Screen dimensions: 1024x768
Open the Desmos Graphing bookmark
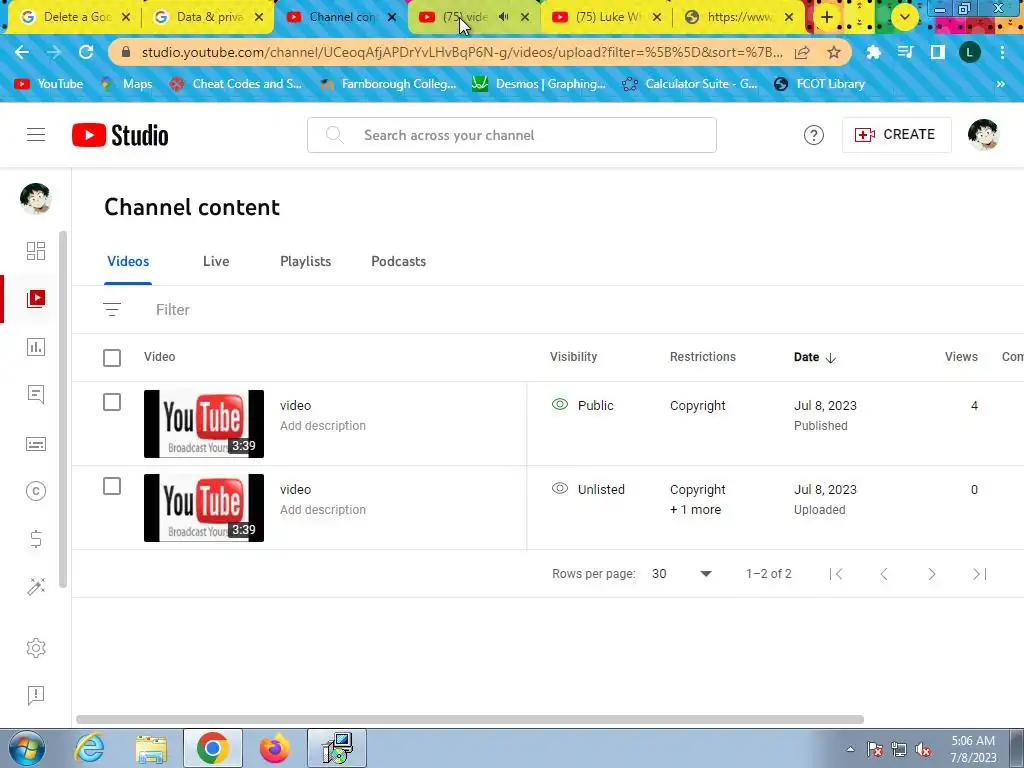(x=539, y=84)
